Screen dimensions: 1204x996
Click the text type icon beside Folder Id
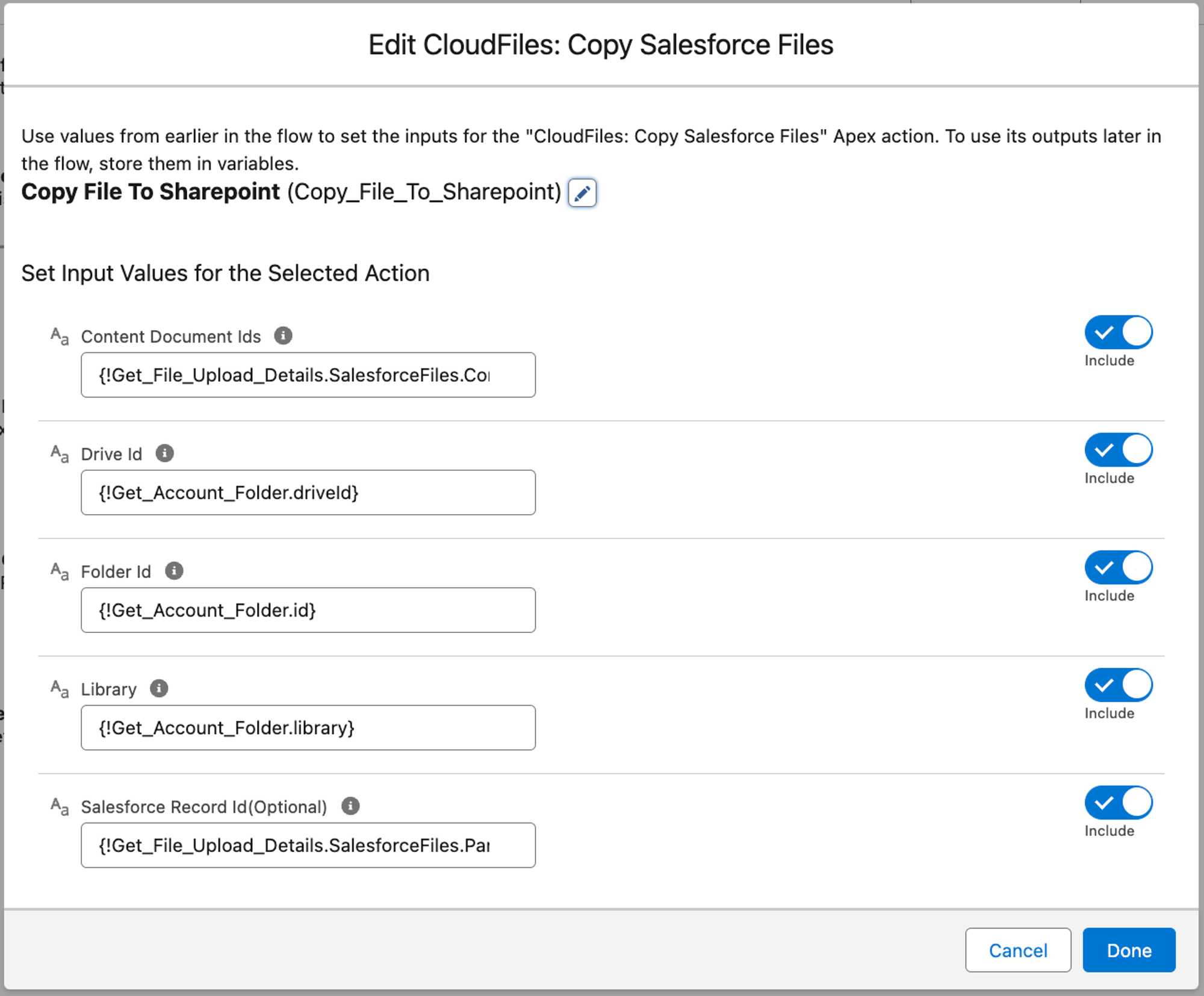[60, 571]
